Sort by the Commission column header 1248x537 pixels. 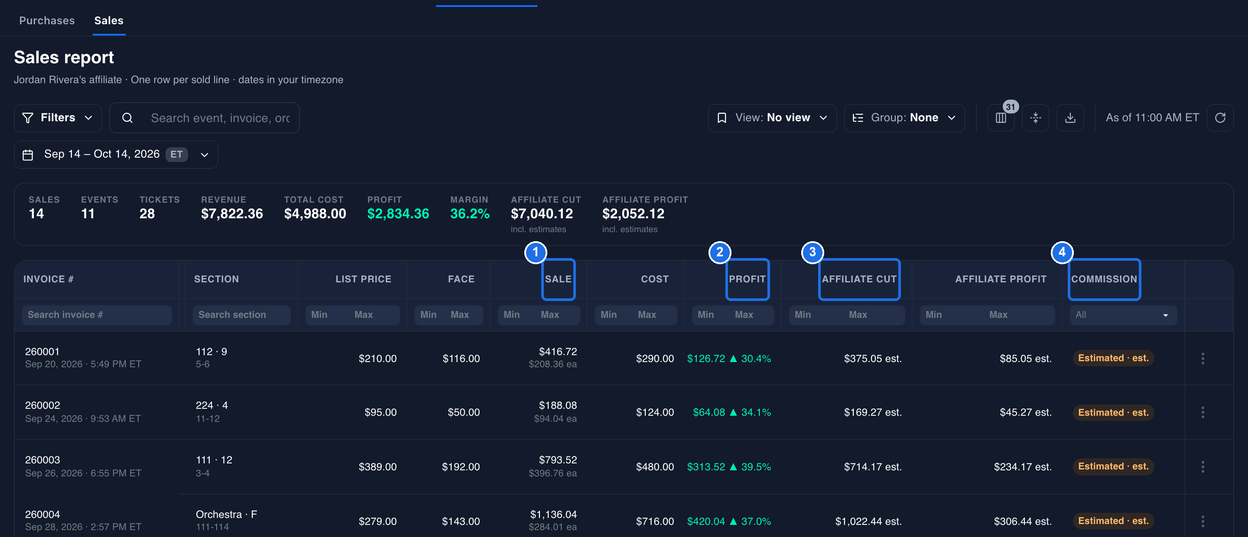1104,279
